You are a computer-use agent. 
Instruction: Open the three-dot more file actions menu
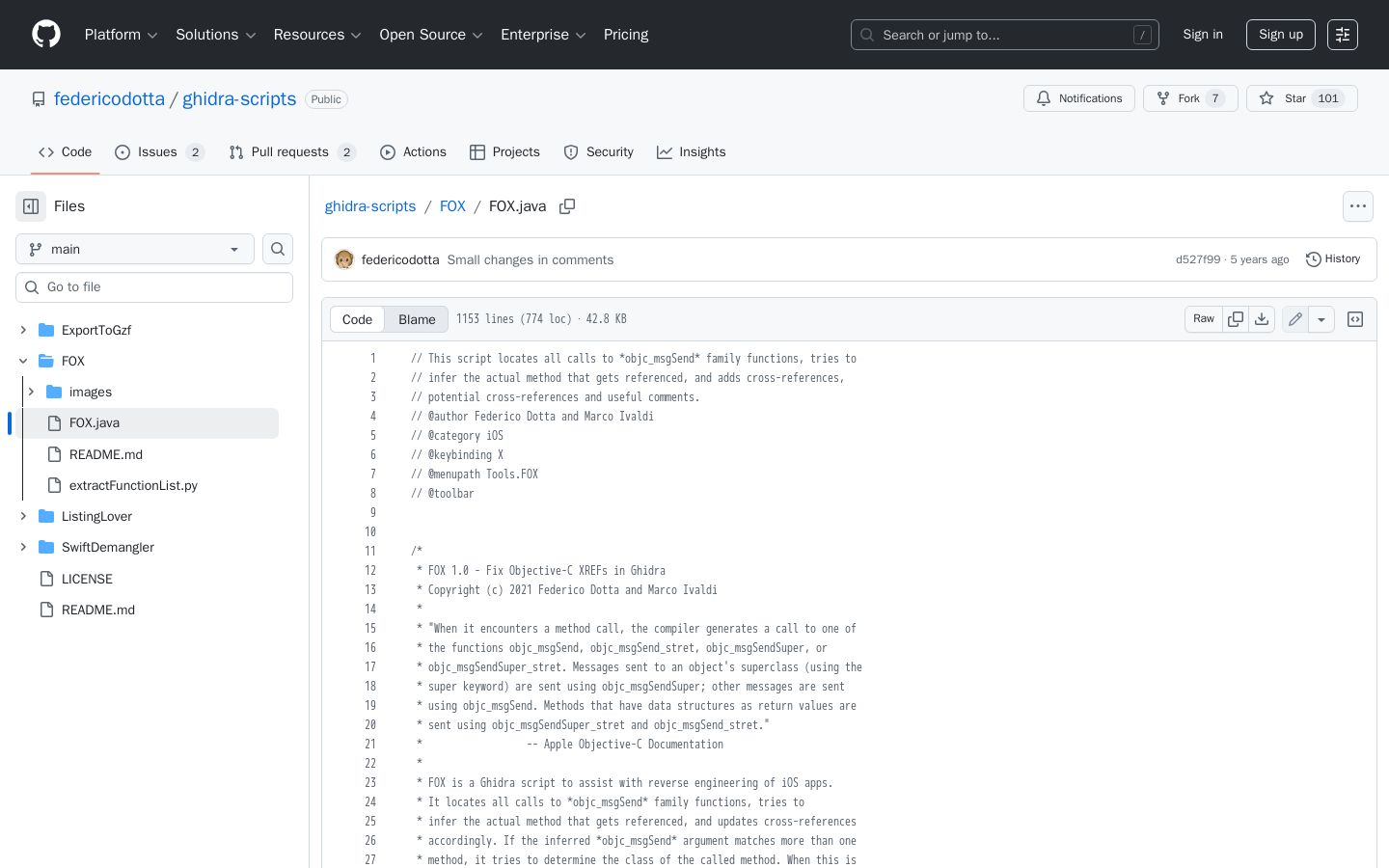(1358, 206)
